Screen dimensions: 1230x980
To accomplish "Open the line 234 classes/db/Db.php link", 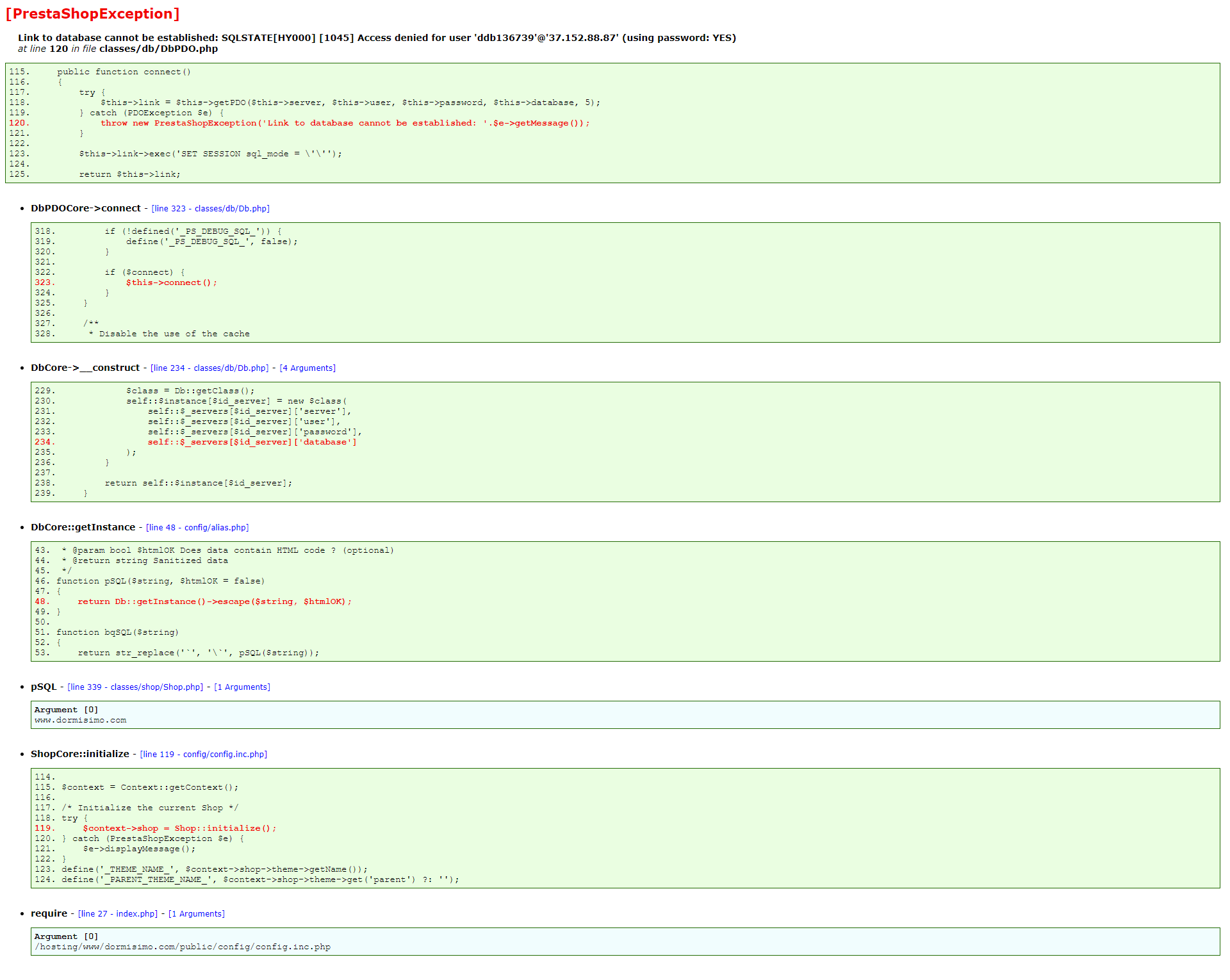I will click(x=209, y=368).
